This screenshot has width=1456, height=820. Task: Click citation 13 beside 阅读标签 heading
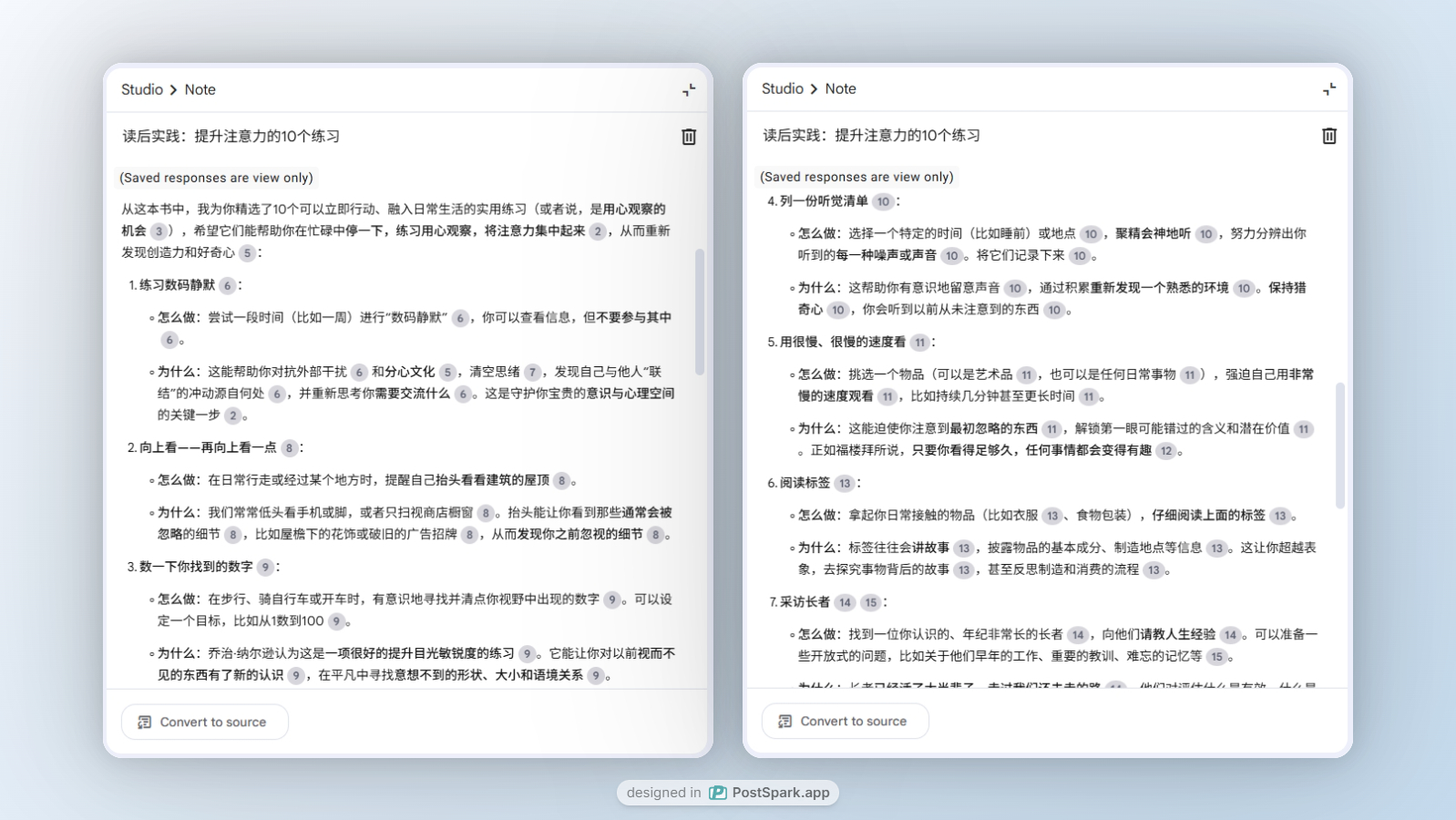click(x=845, y=484)
